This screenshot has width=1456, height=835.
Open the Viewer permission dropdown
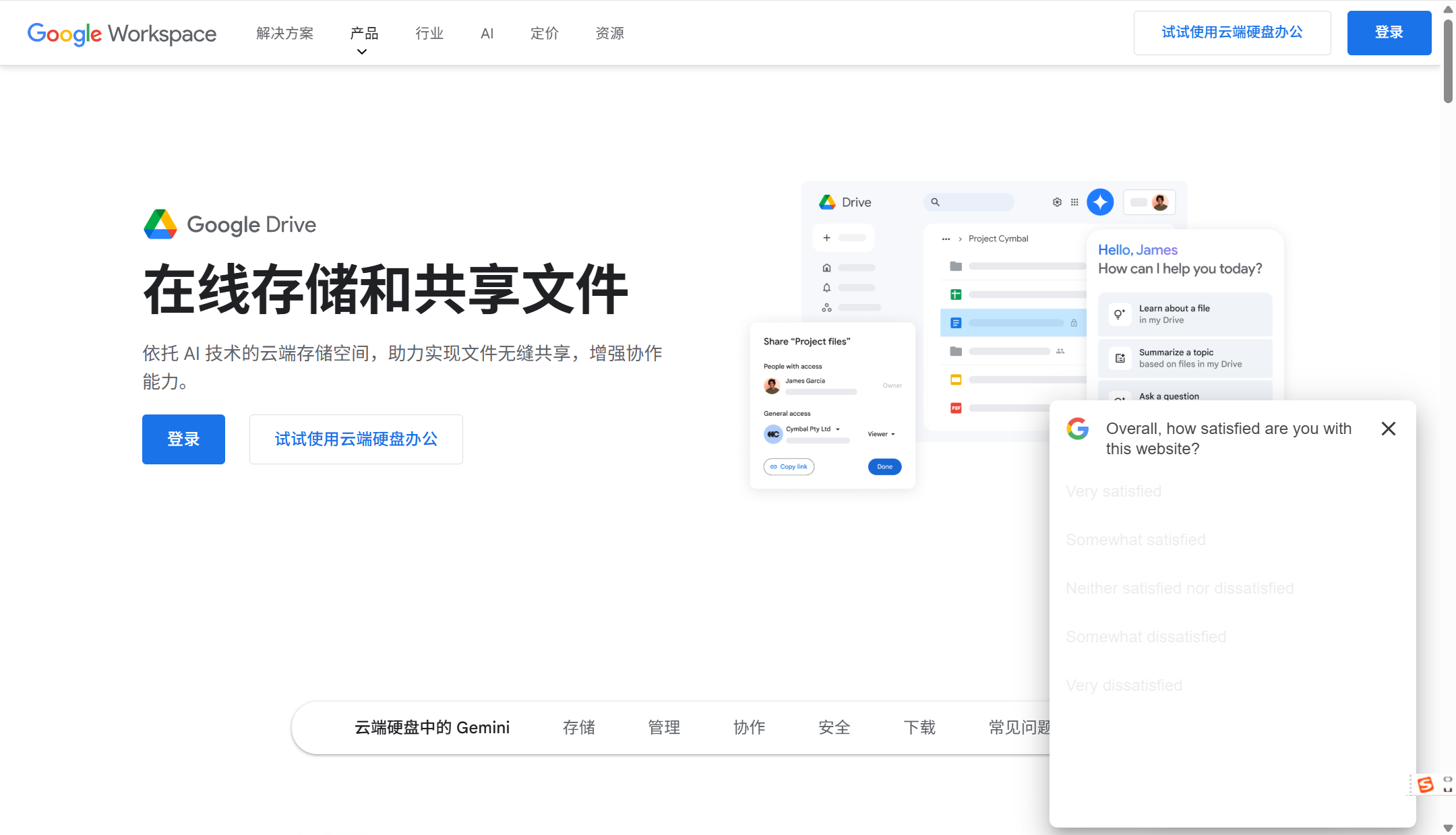[x=882, y=434]
